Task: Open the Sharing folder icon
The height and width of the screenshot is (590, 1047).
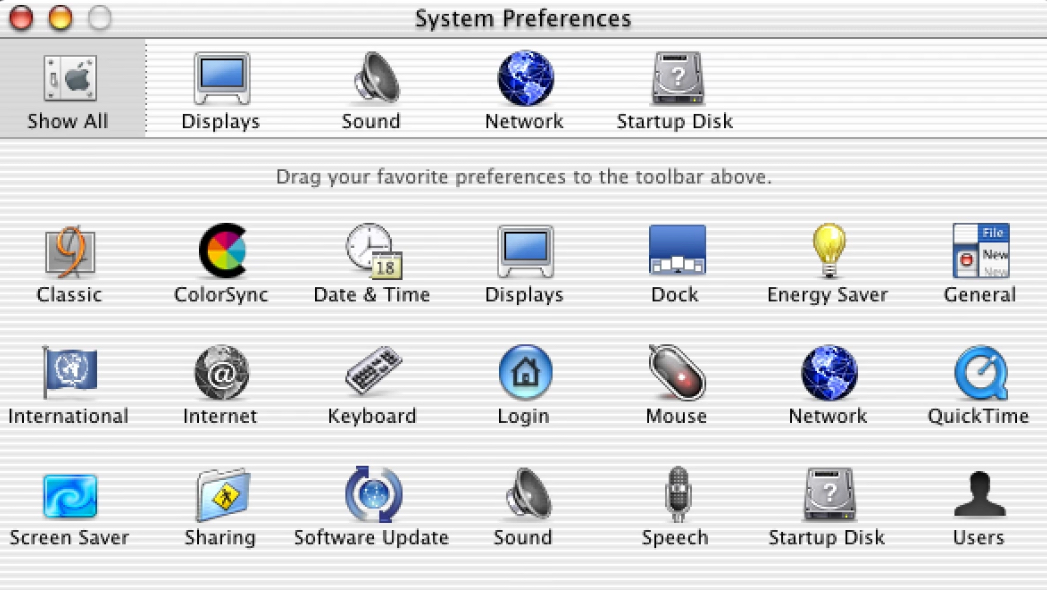Action: [x=223, y=495]
